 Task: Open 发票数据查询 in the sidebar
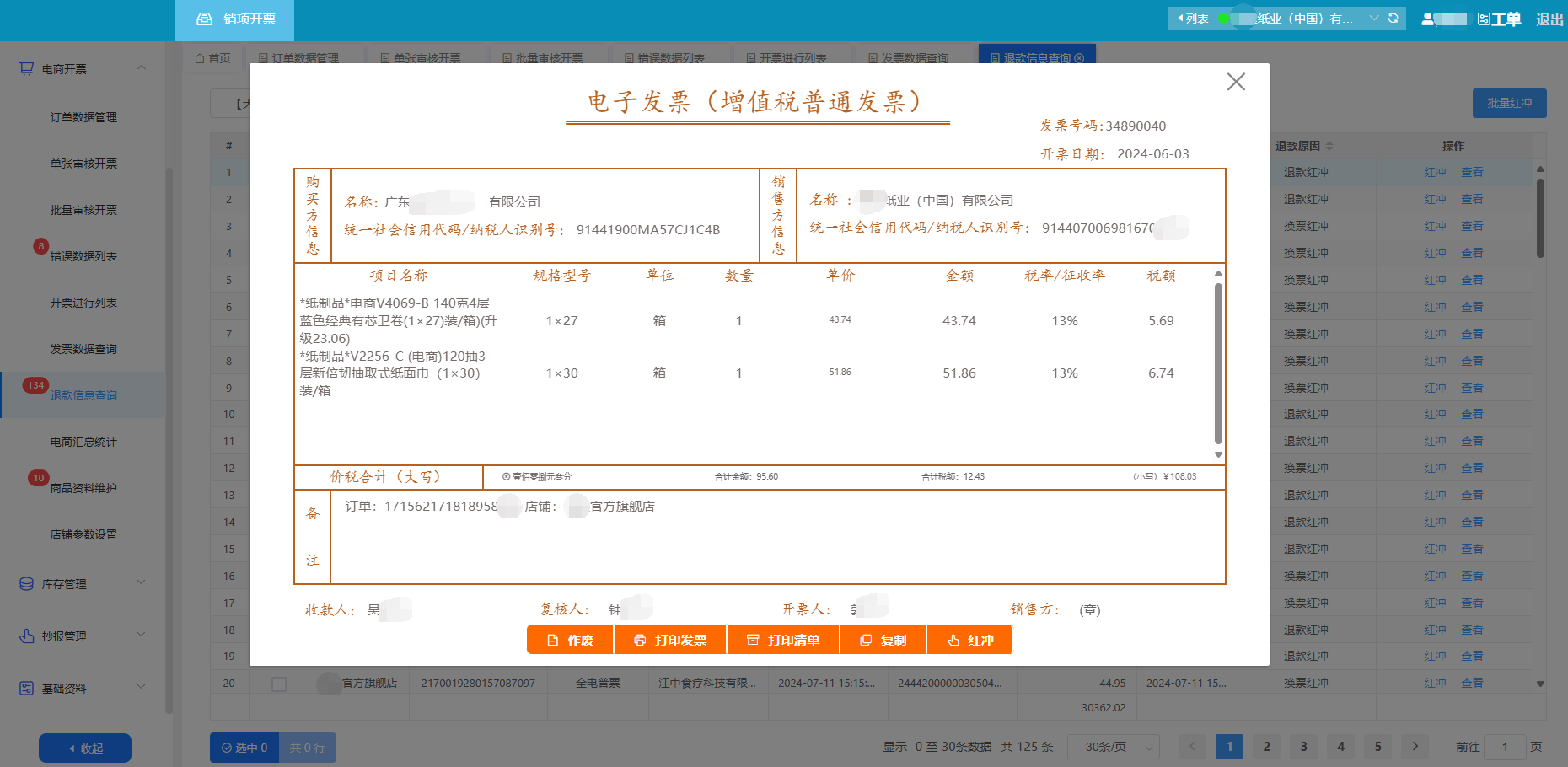[x=83, y=349]
